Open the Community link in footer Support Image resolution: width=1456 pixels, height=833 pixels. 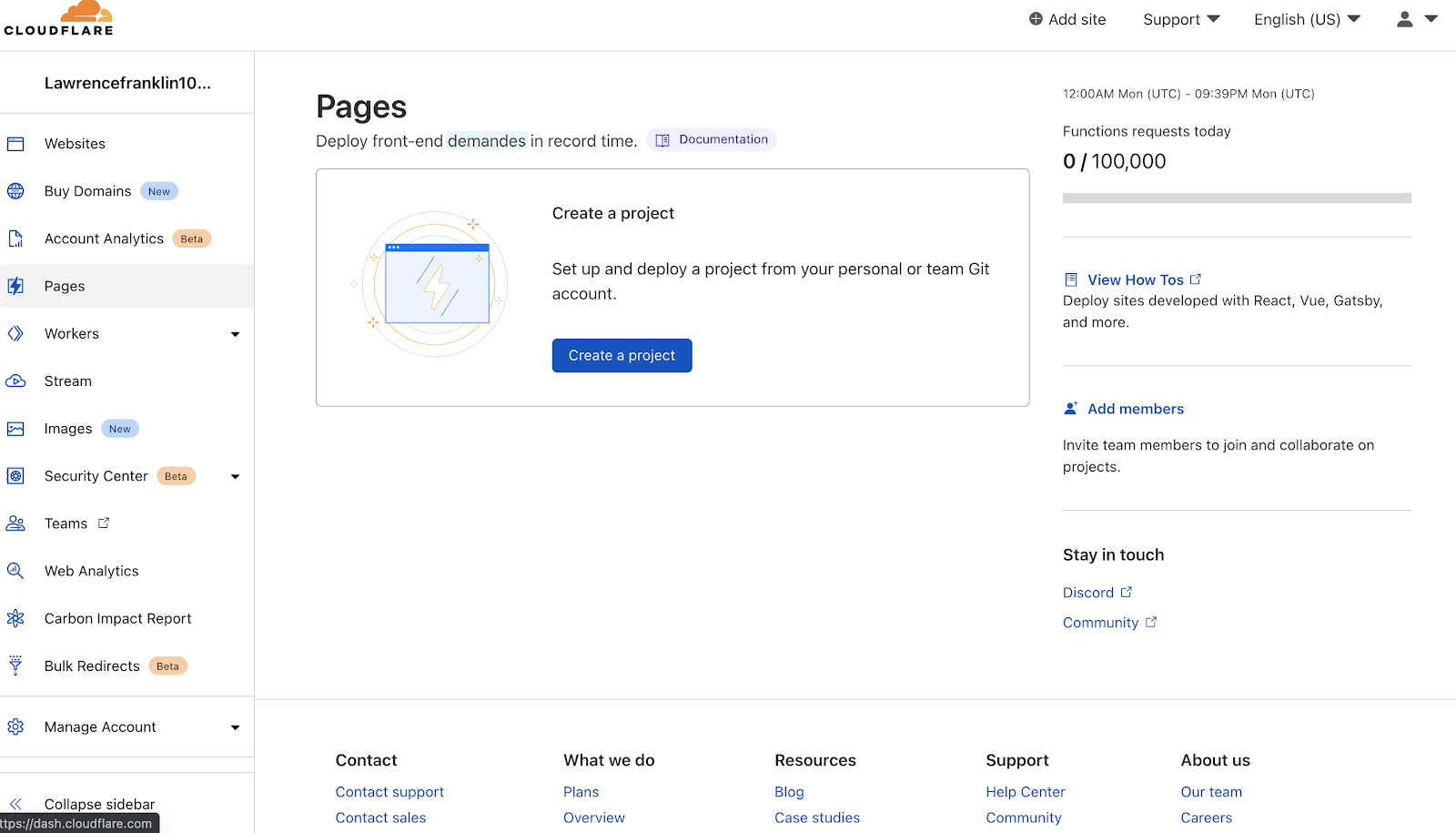point(1024,818)
